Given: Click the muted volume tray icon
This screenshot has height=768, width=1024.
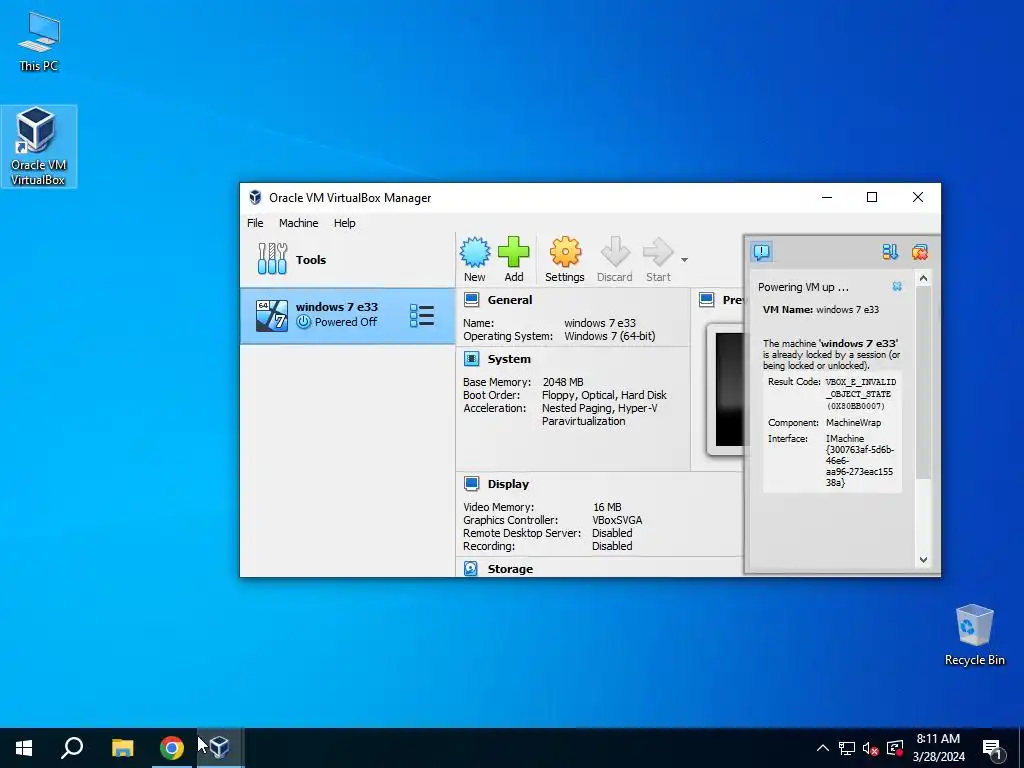Looking at the screenshot, I should [x=870, y=748].
